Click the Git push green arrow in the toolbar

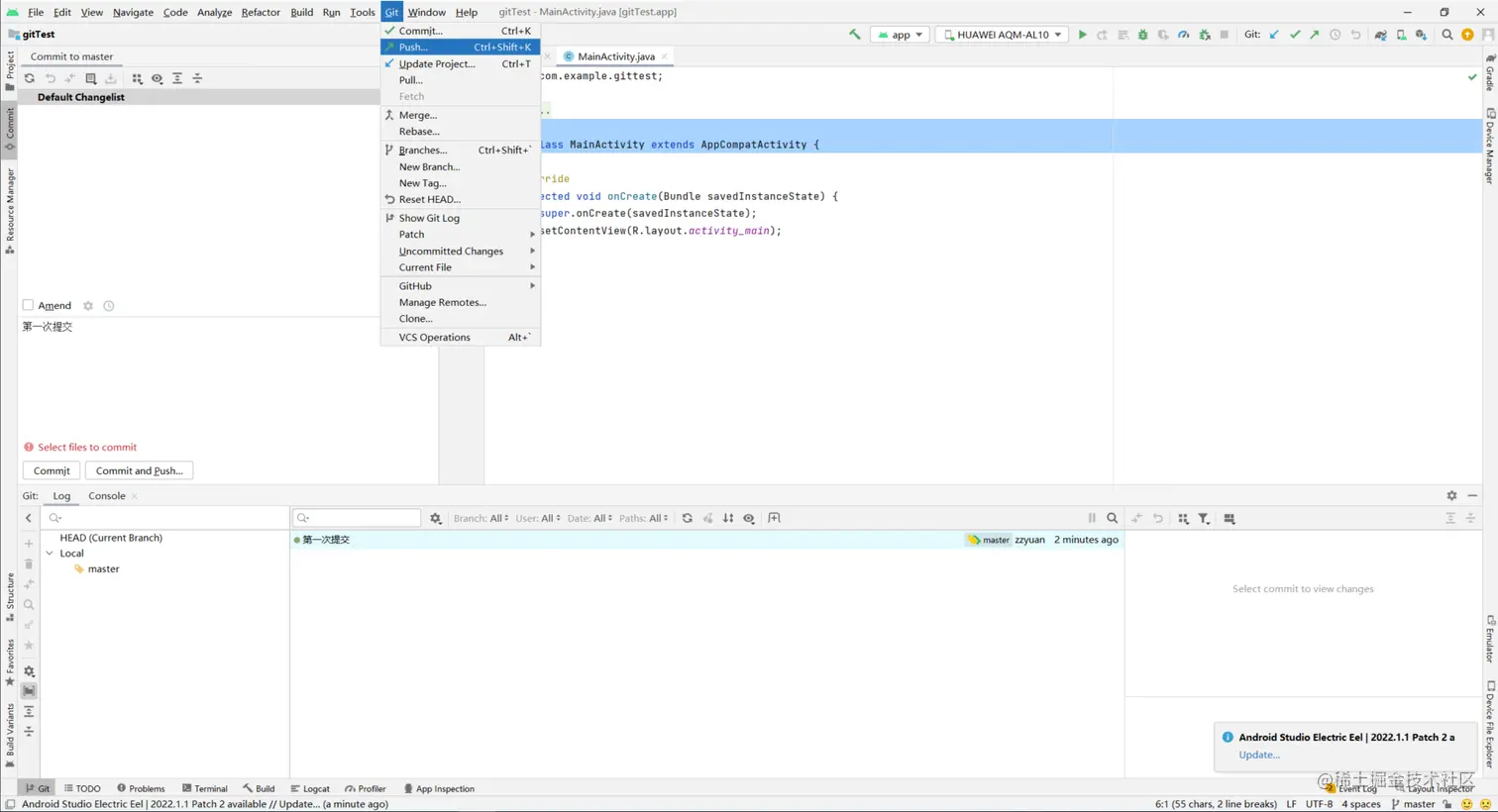coord(1315,35)
